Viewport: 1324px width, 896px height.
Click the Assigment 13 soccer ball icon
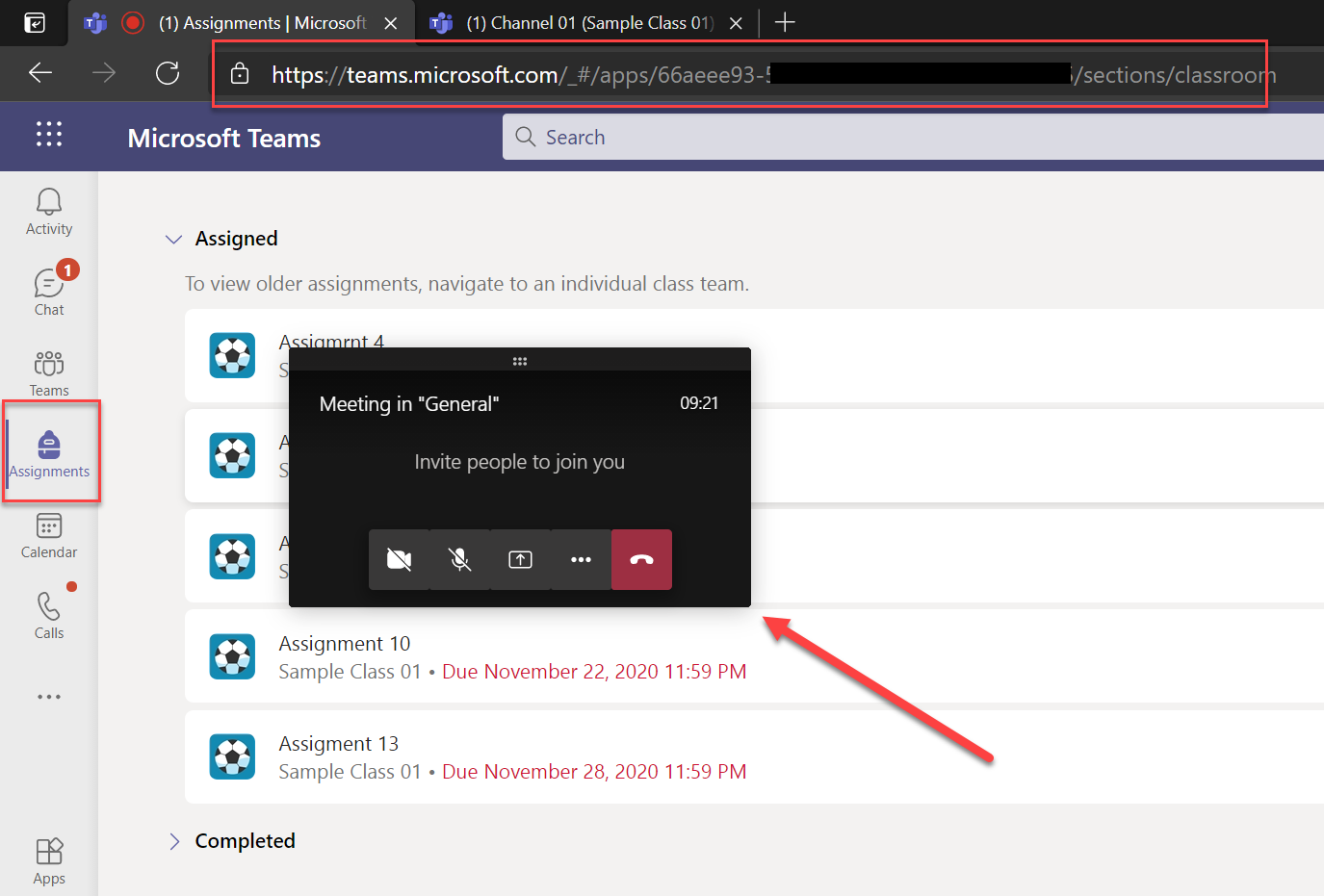(x=232, y=756)
